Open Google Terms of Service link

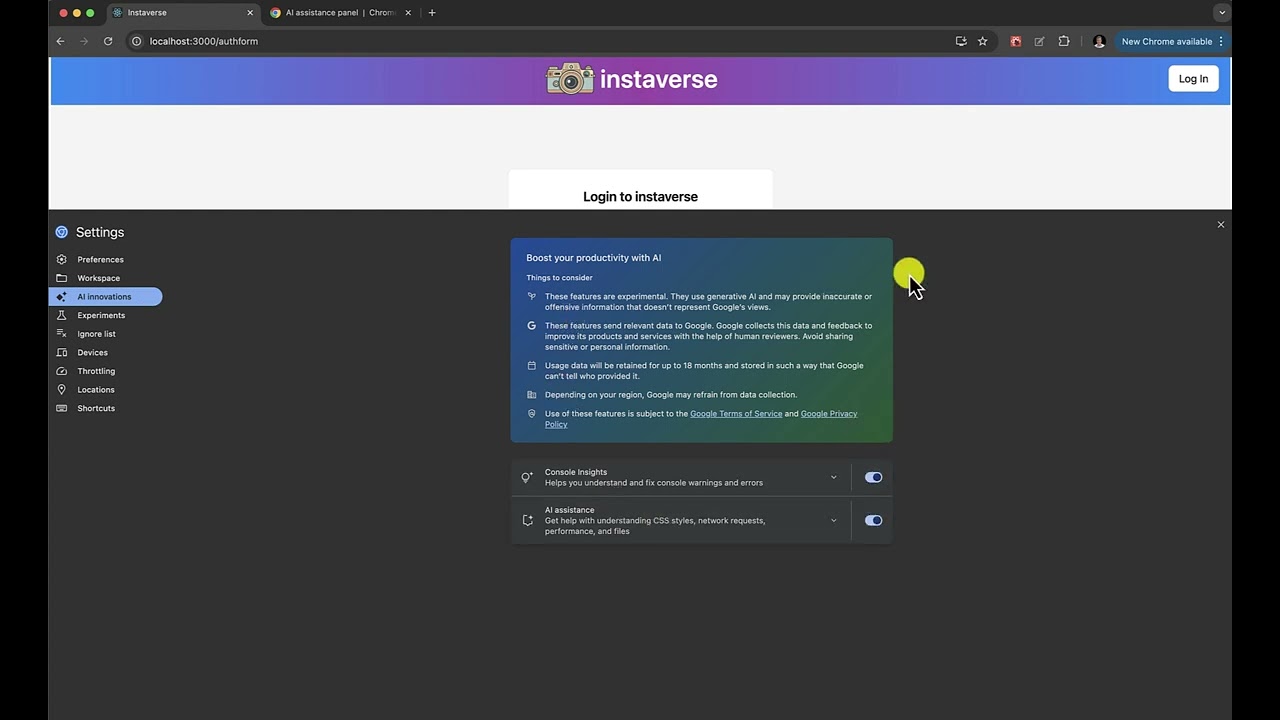coord(736,414)
